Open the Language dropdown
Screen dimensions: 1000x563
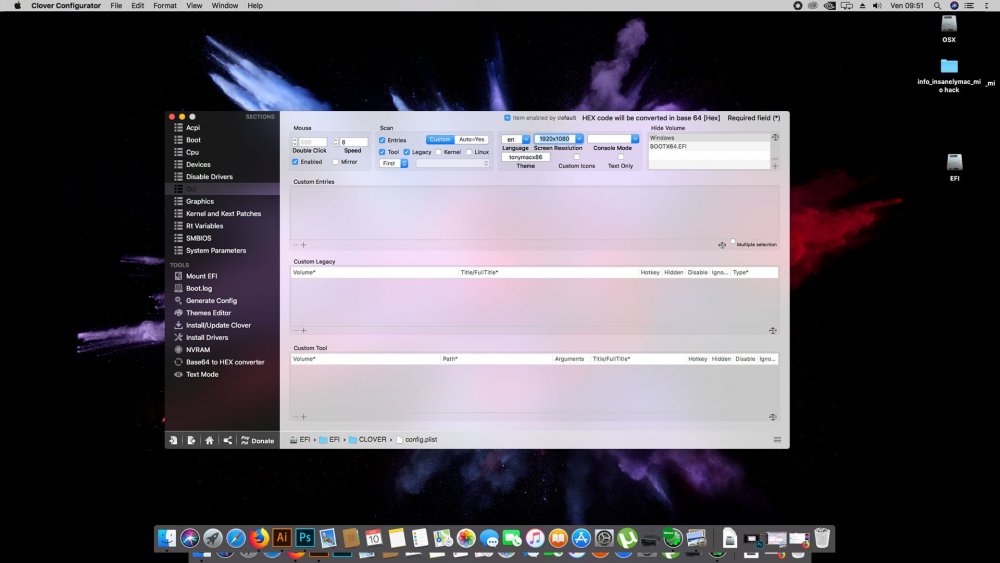click(x=526, y=139)
